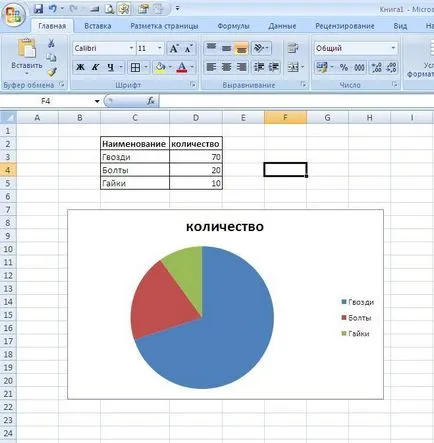
Task: Click the Cut scissors icon
Action: [x=51, y=43]
